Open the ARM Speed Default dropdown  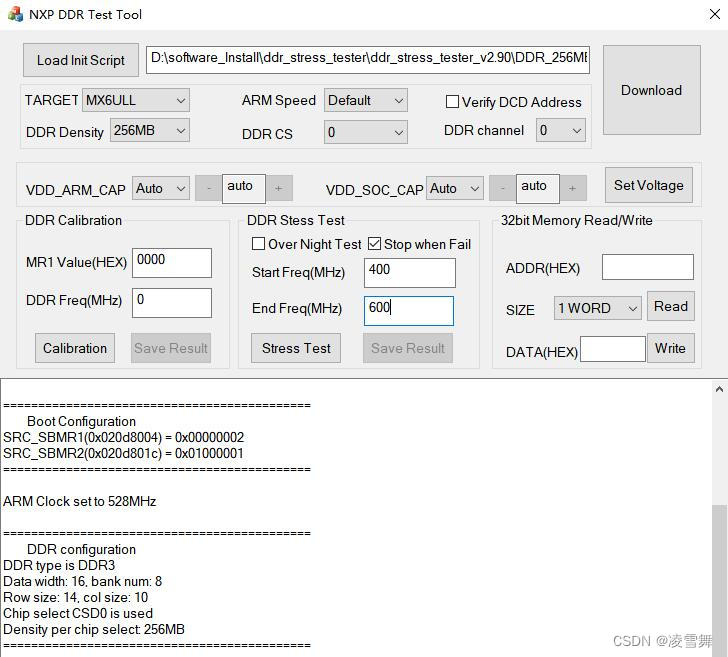pos(365,100)
